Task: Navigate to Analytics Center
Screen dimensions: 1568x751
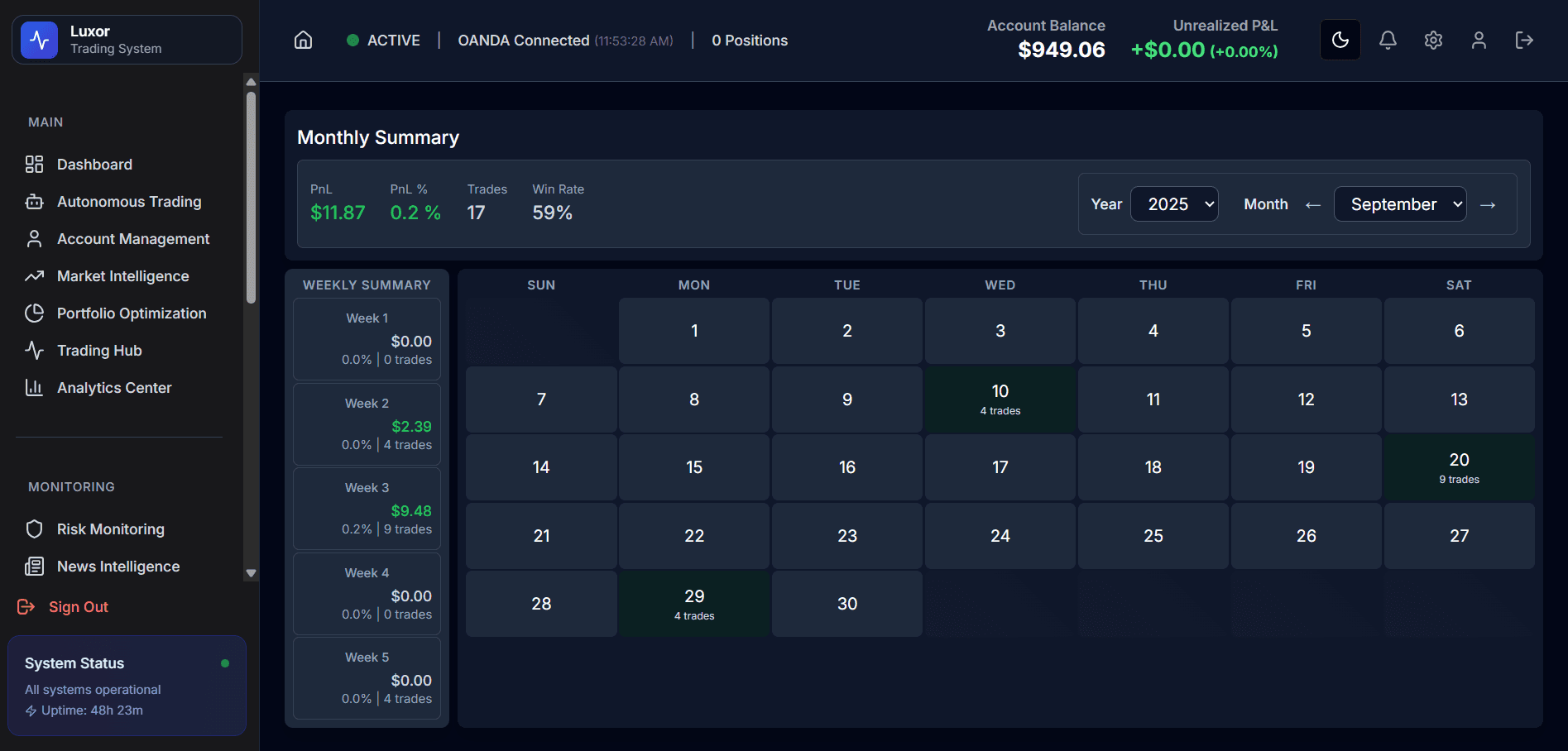Action: tap(114, 388)
